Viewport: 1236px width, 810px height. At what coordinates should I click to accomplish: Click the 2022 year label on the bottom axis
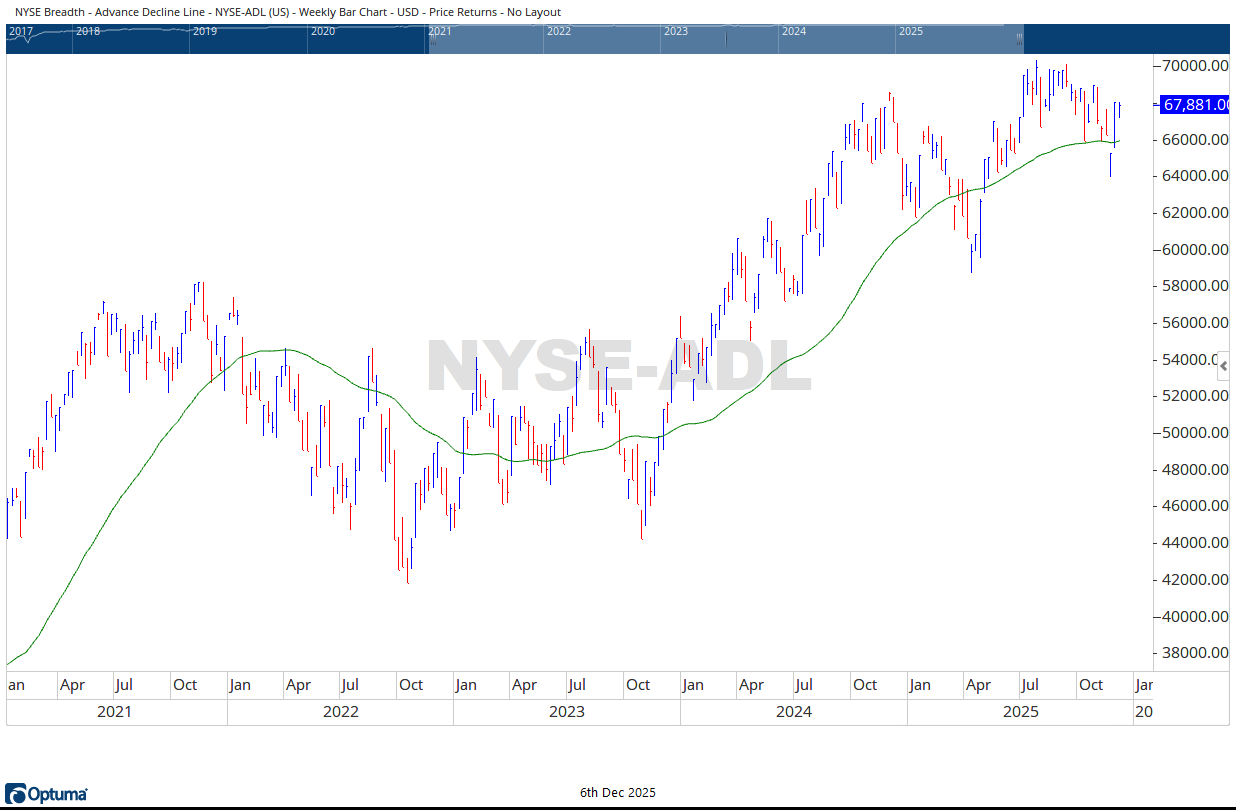340,711
